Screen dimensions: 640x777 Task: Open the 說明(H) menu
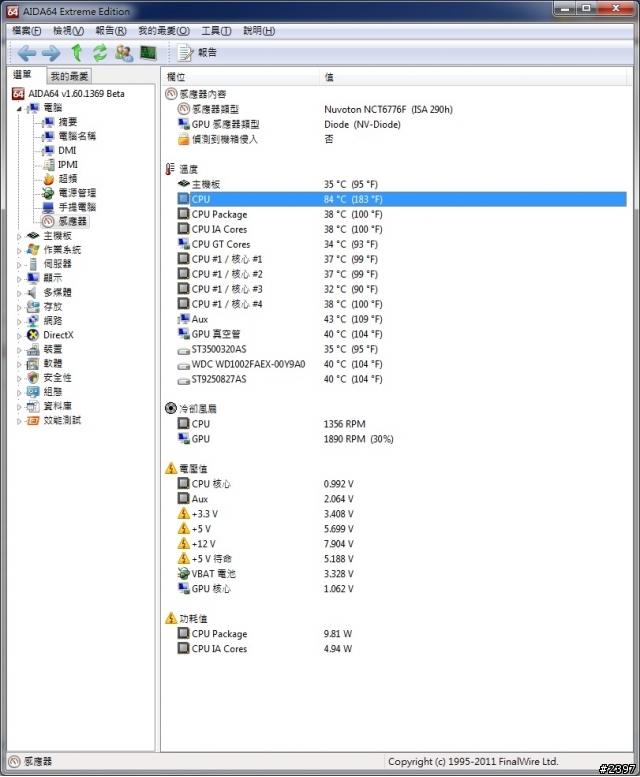click(x=259, y=31)
